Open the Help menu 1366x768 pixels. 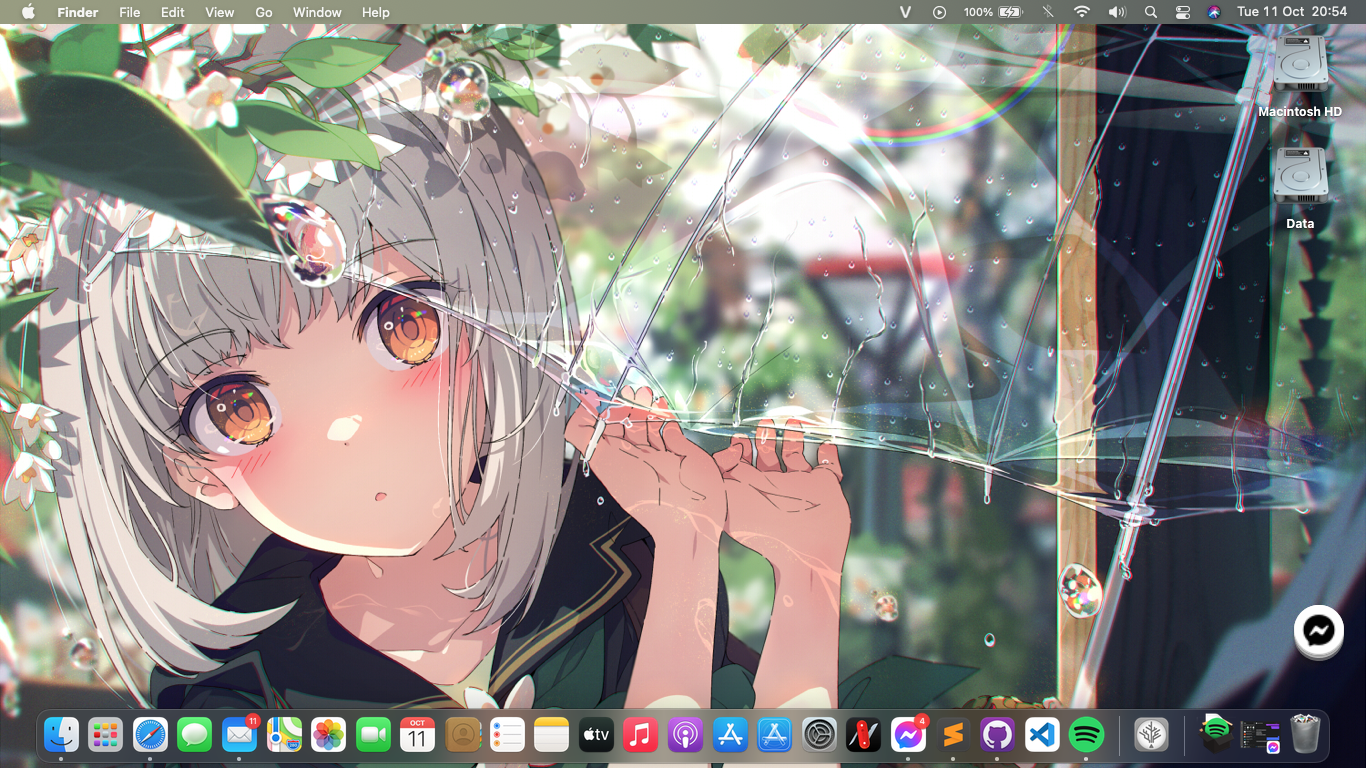[376, 12]
